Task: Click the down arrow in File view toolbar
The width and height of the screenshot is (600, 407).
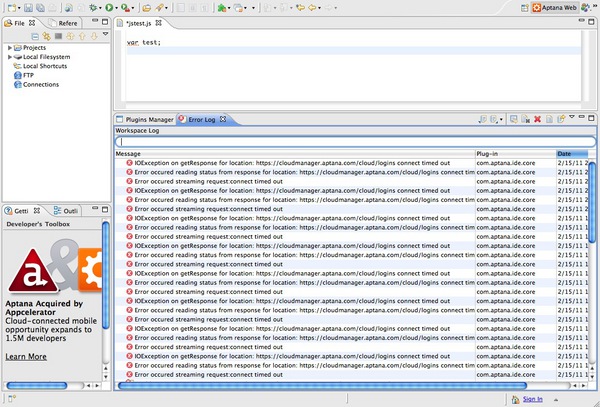Action: coord(94,36)
